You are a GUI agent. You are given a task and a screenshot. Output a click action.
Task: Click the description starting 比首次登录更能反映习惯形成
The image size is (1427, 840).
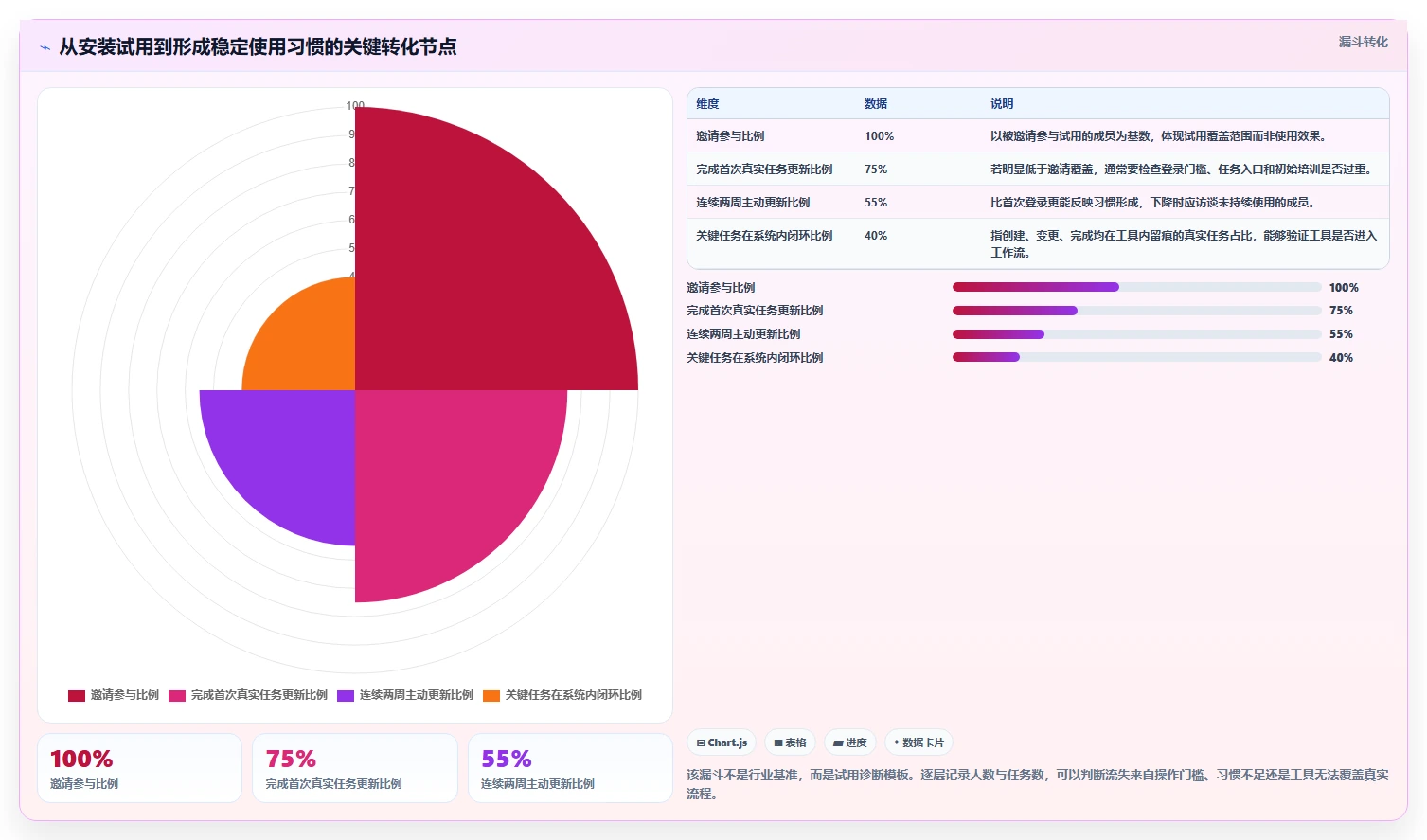tap(1153, 203)
